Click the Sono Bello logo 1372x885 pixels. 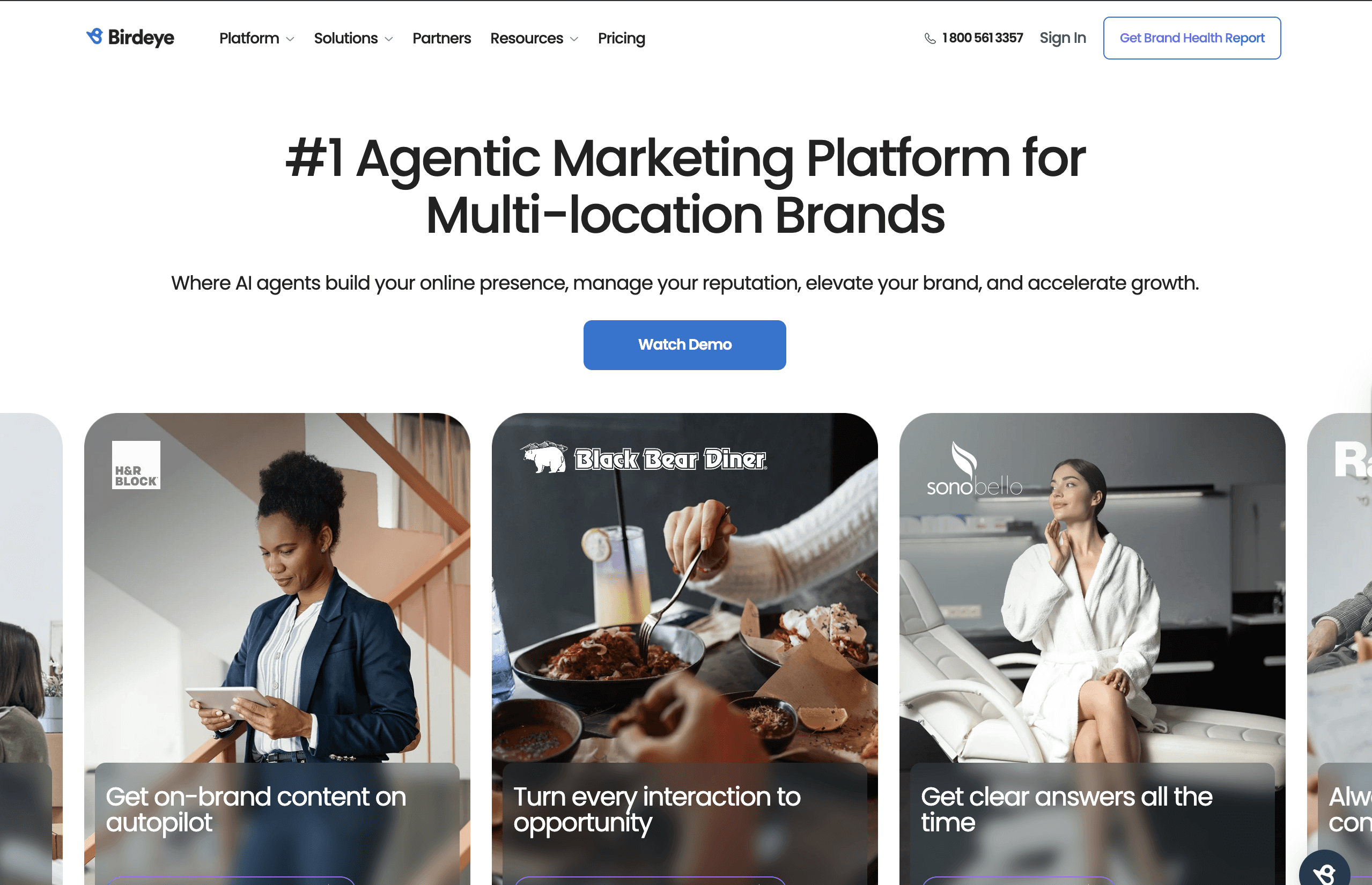(x=975, y=469)
